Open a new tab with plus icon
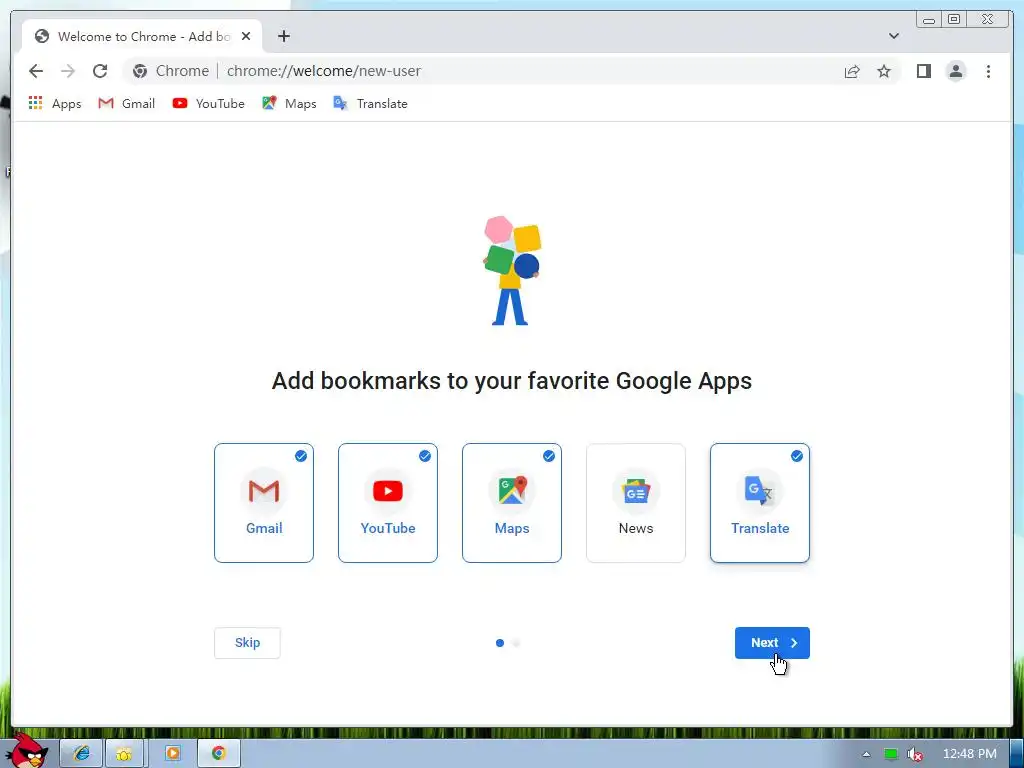The width and height of the screenshot is (1024, 768). coord(283,36)
